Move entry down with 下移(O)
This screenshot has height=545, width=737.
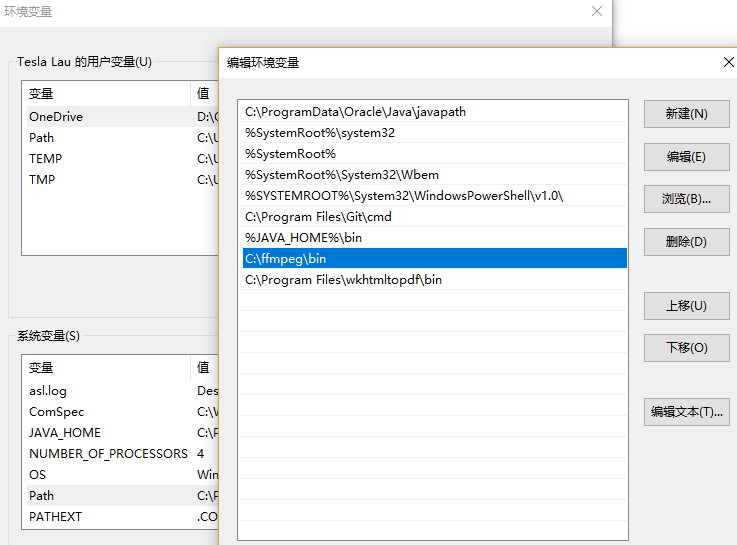coord(686,348)
